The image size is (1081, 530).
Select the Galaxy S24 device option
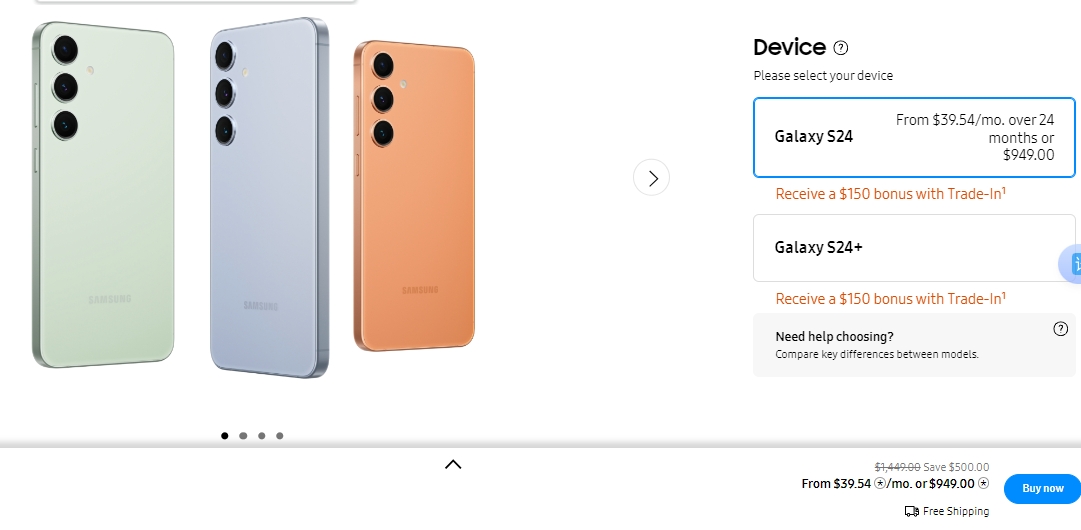(914, 137)
